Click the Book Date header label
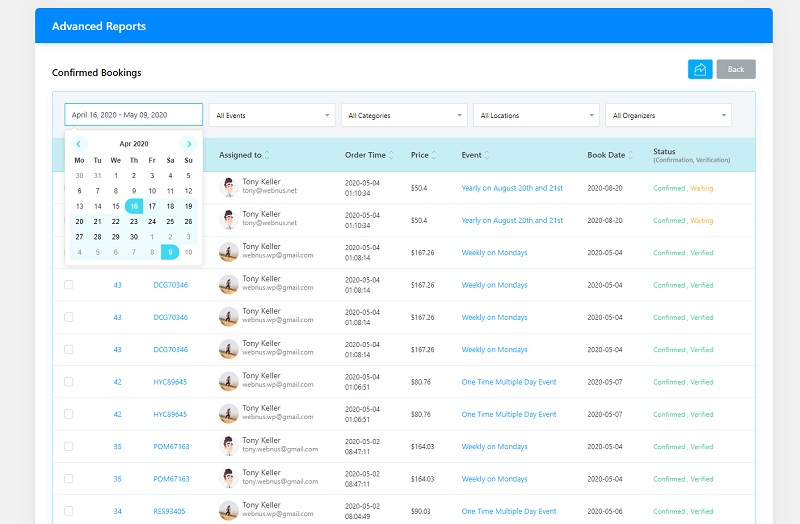This screenshot has width=800, height=524. point(606,155)
